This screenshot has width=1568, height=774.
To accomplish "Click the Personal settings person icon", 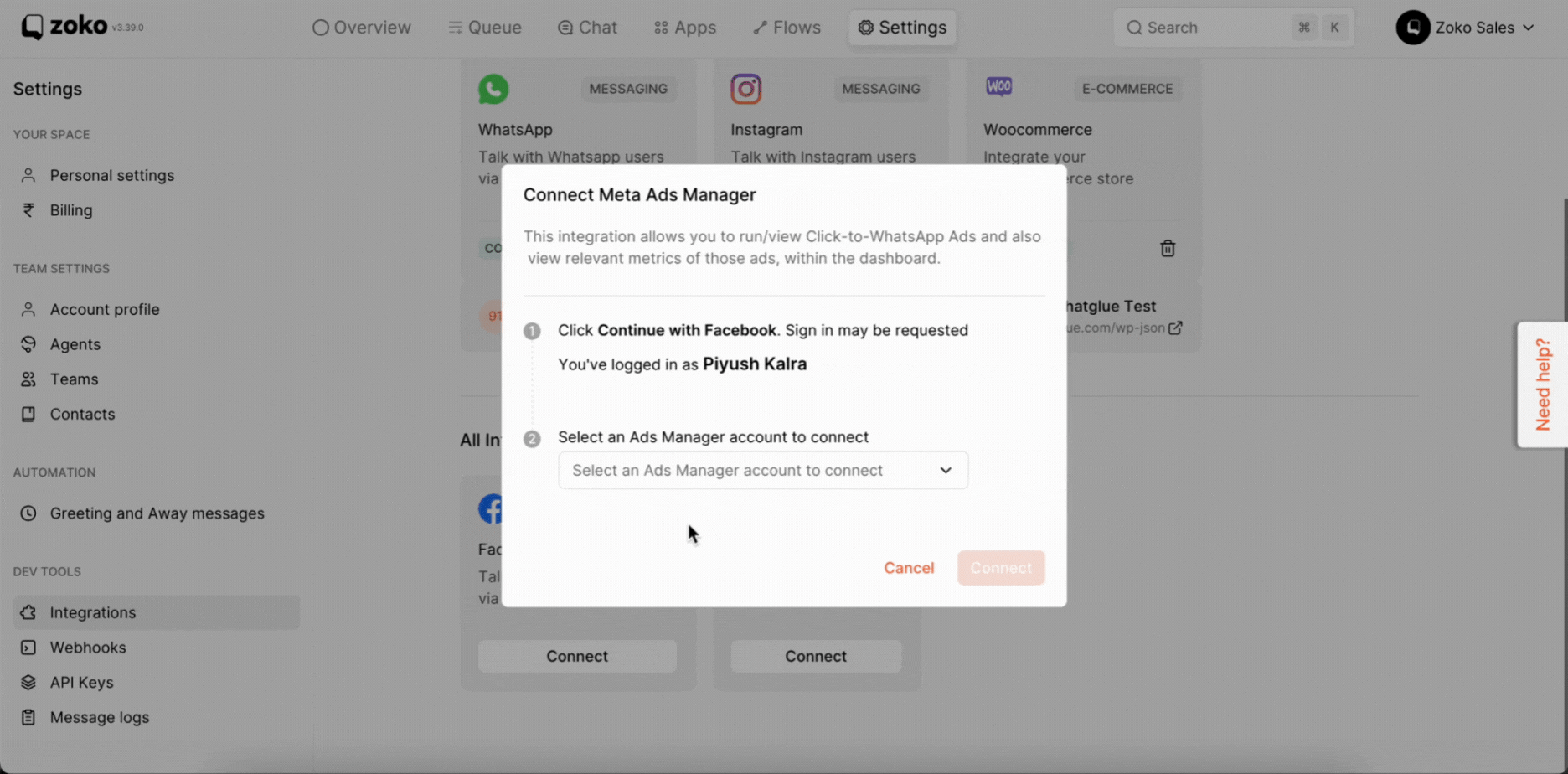I will tap(28, 175).
